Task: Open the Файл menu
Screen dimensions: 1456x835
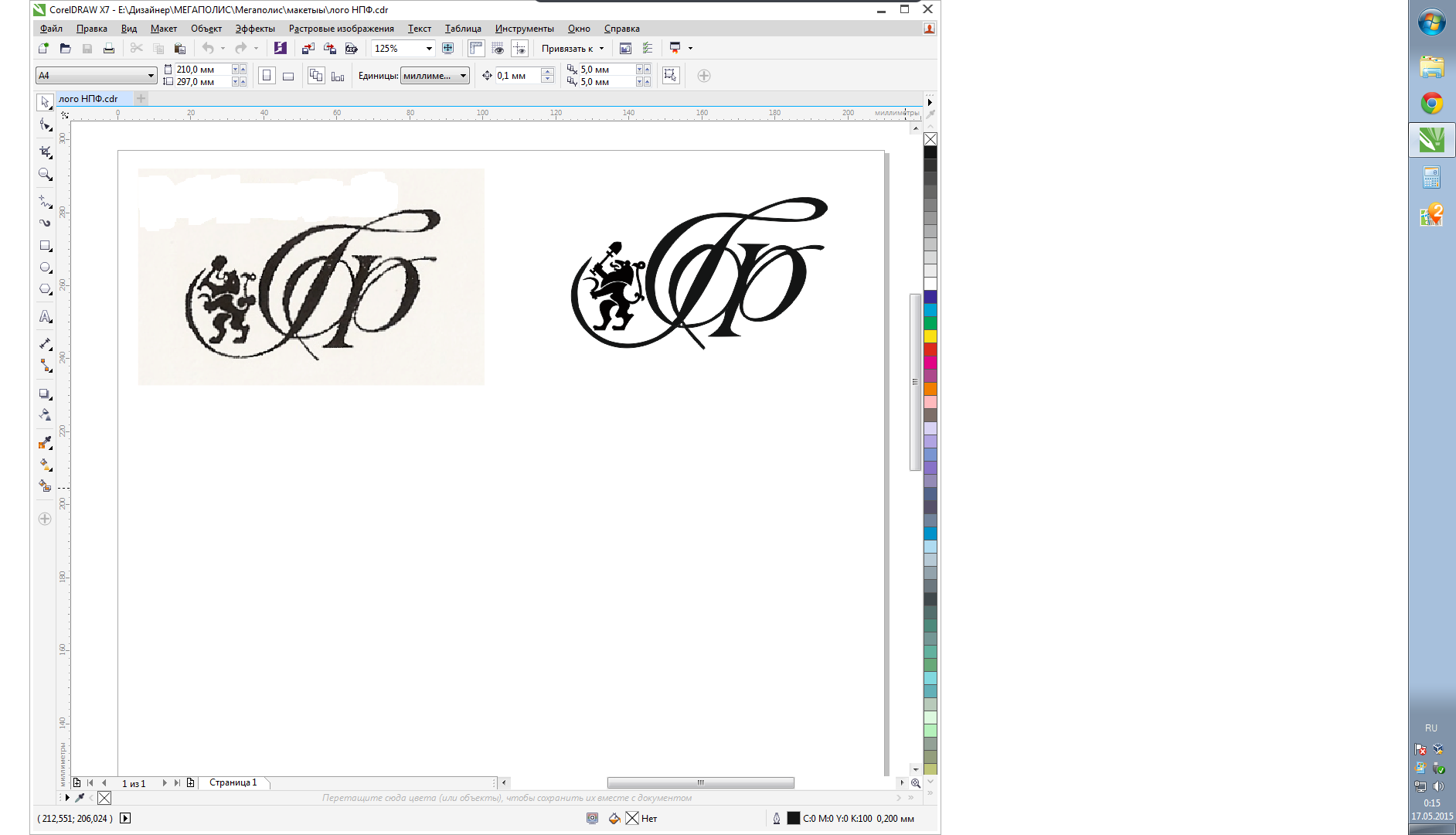Action: click(x=51, y=29)
